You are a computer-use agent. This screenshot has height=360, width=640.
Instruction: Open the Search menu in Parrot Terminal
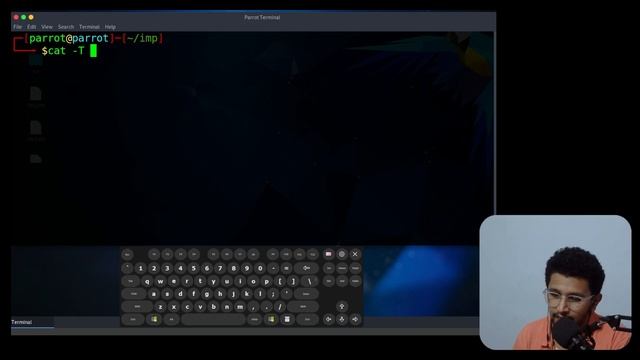click(66, 27)
